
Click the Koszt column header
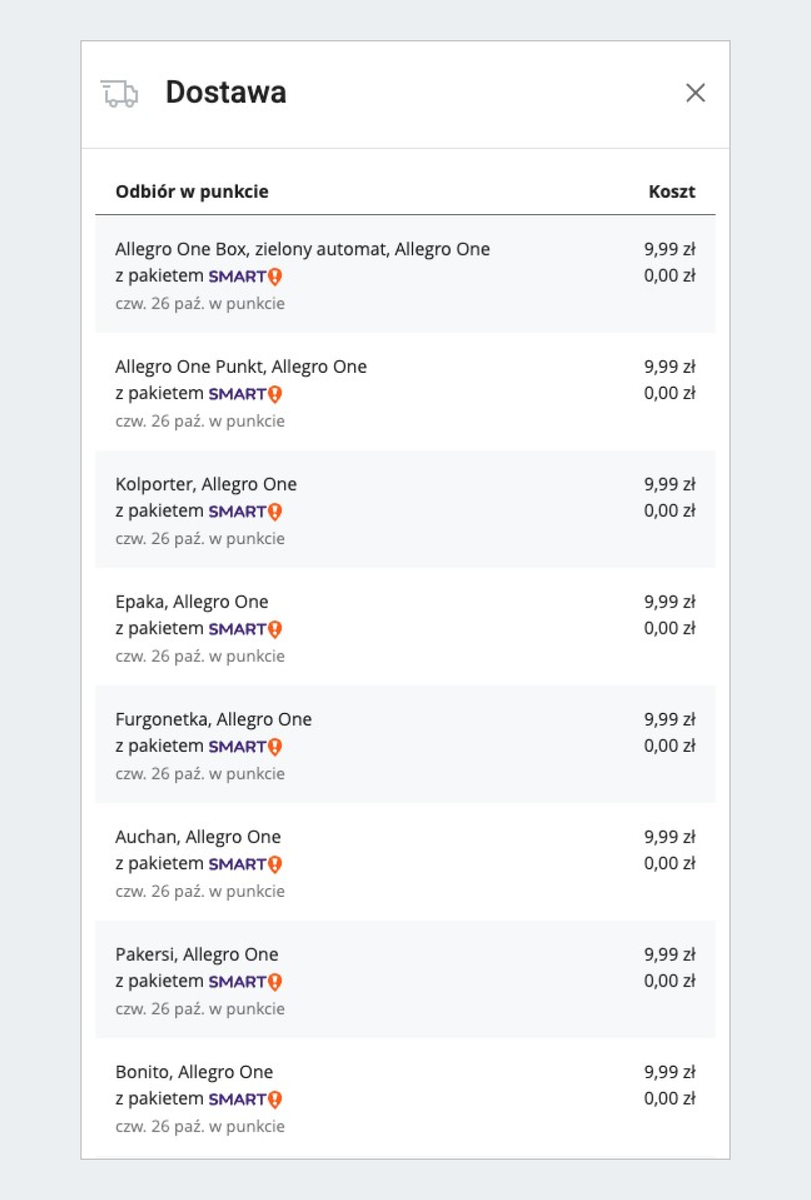pos(671,192)
